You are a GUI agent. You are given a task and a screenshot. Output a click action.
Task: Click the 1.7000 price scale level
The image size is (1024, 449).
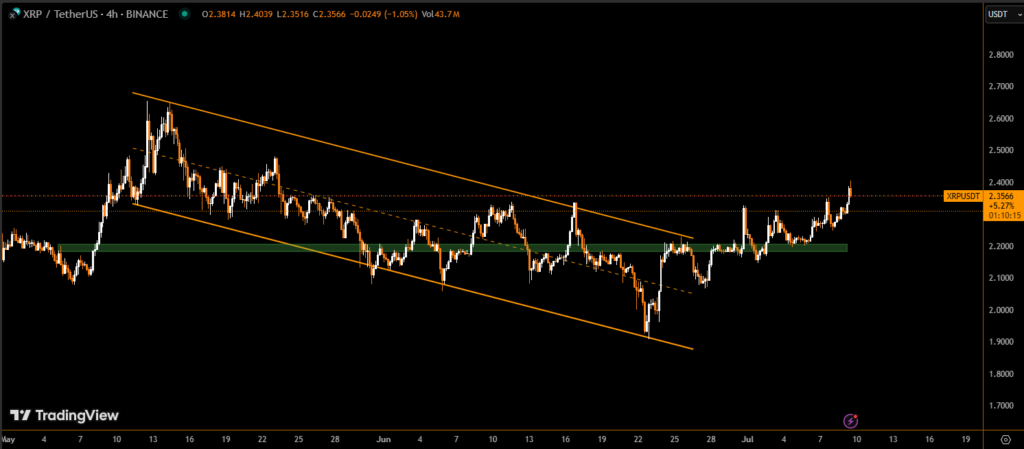click(x=1001, y=405)
